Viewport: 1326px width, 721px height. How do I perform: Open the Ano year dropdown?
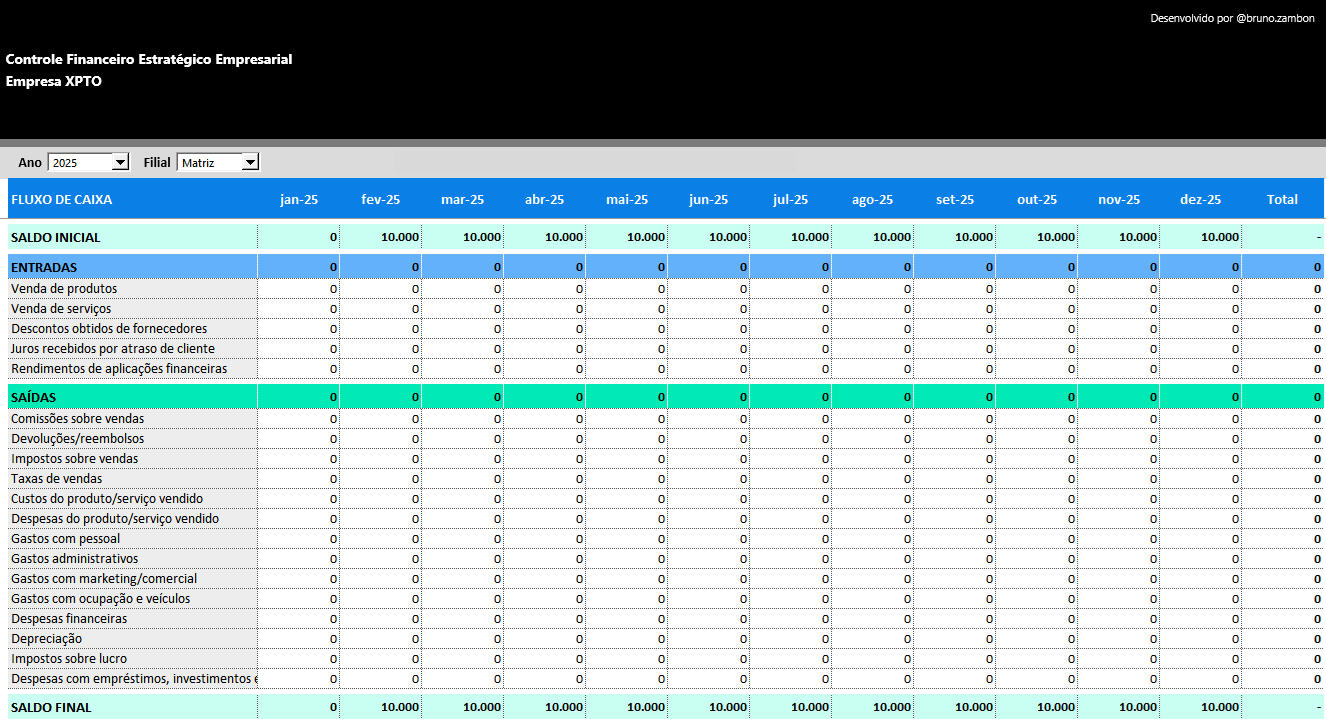[x=120, y=162]
